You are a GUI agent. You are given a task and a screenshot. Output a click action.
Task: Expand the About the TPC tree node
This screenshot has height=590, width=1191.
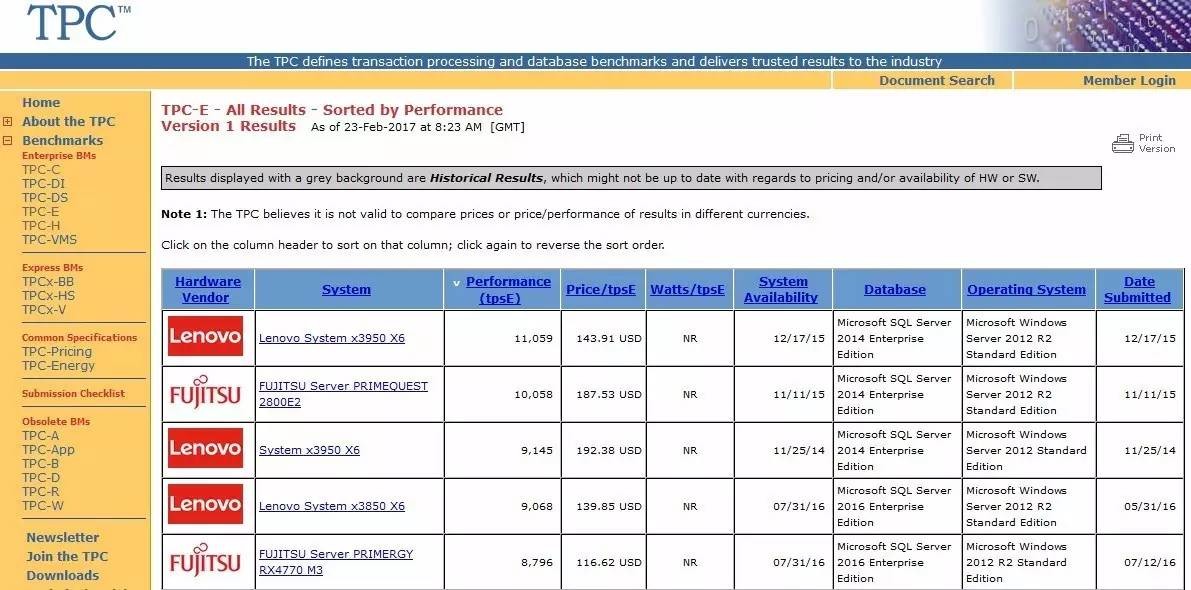click(8, 121)
